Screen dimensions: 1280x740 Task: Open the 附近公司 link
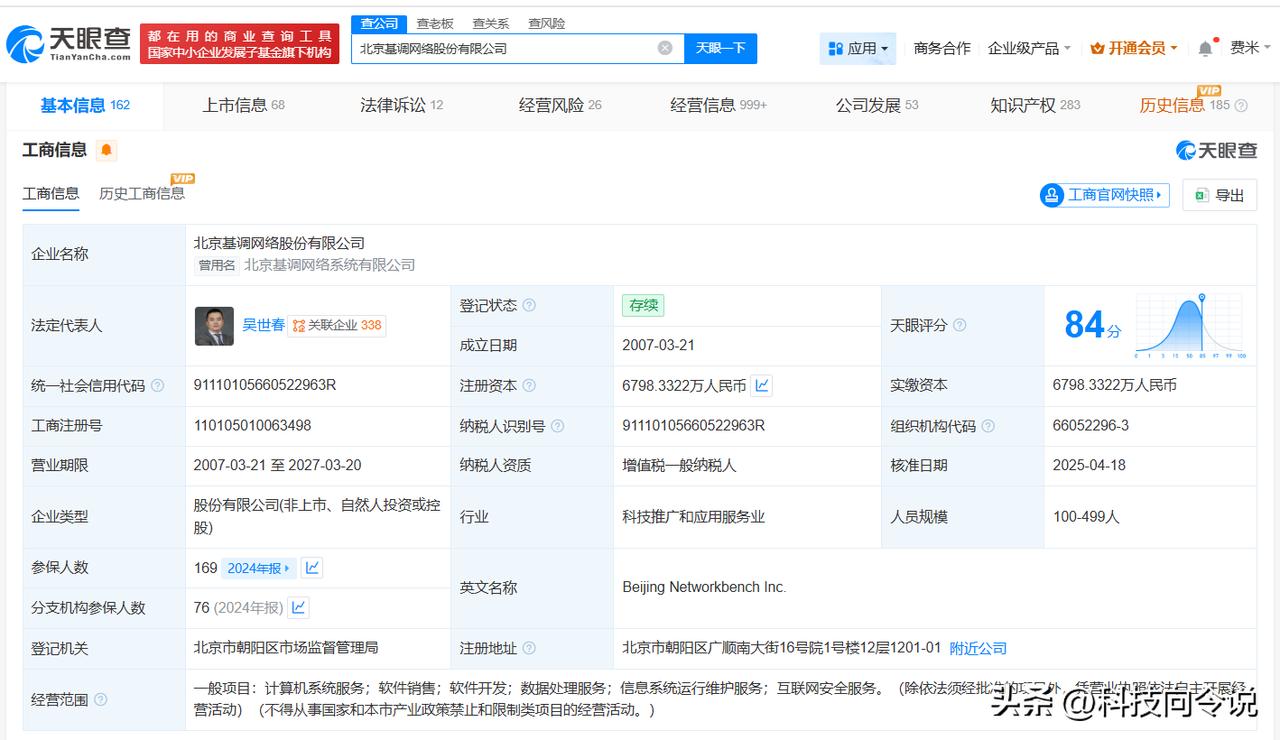tap(978, 648)
